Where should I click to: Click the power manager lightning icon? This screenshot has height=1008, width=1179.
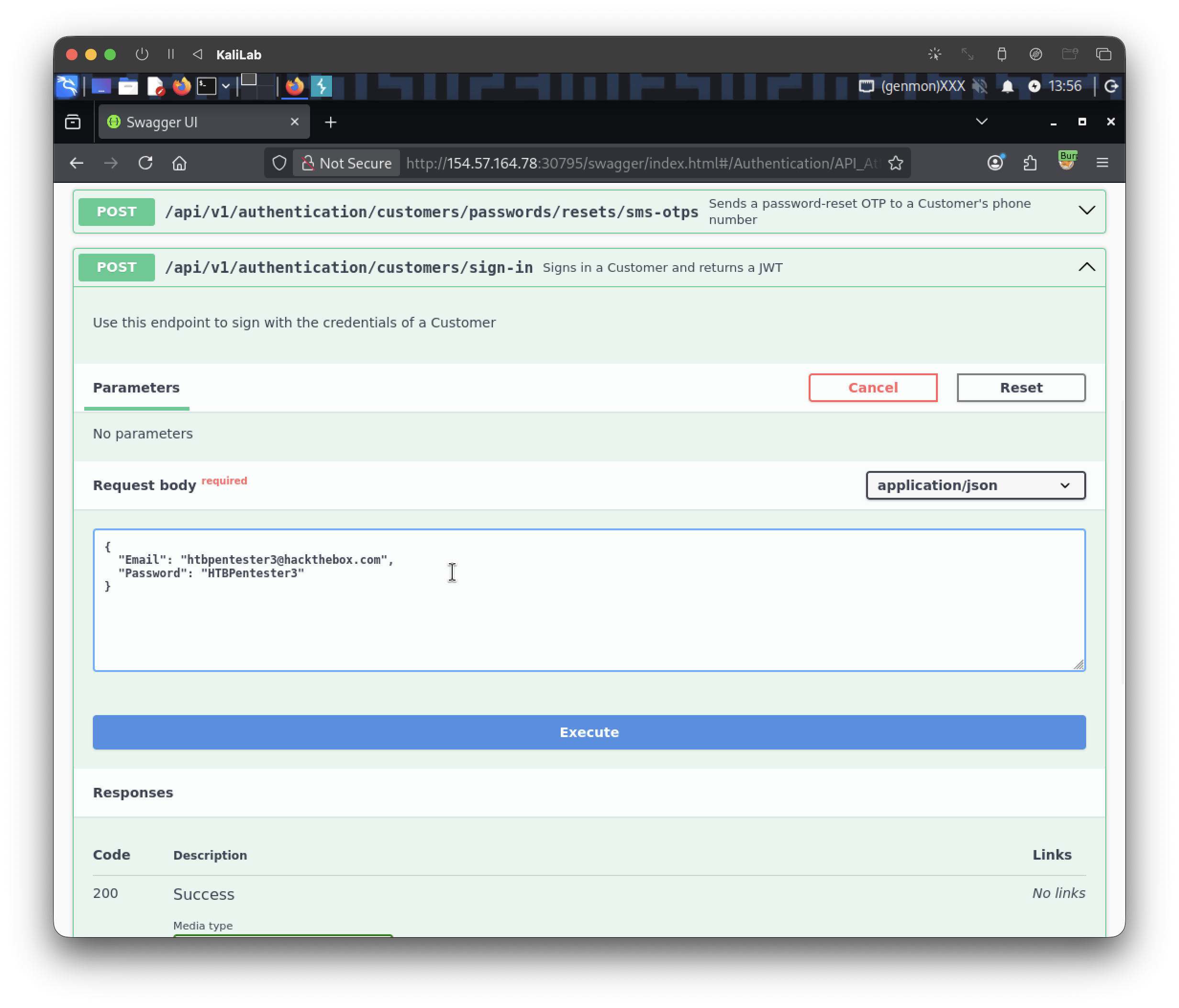pos(1034,86)
